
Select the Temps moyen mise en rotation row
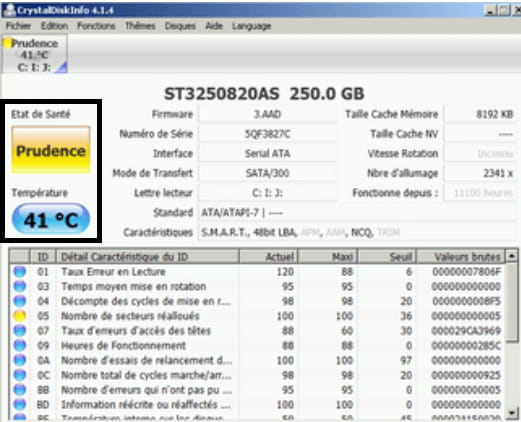click(257, 286)
